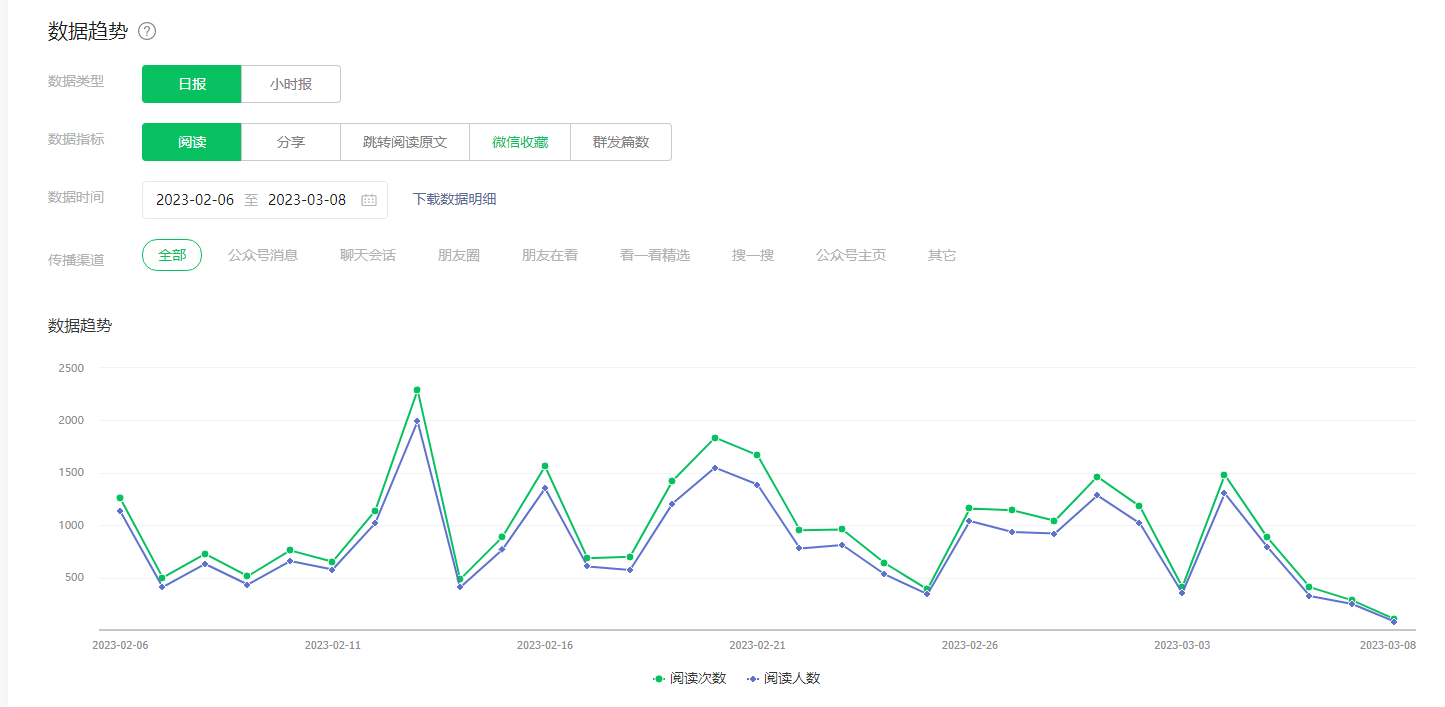Select the 全部 channel filter
The image size is (1445, 707).
172,255
